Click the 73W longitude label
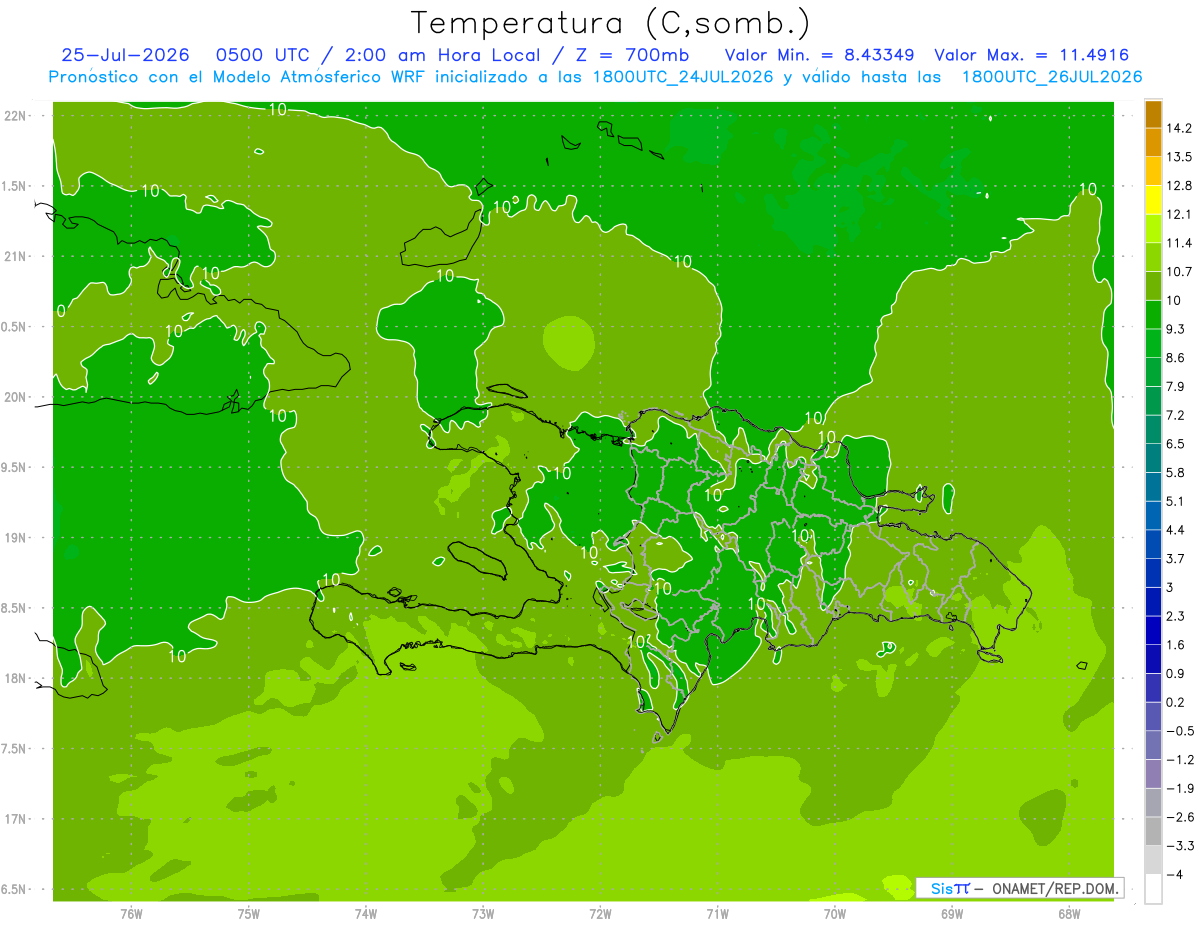Screen dimensions: 1200x927 click(483, 913)
